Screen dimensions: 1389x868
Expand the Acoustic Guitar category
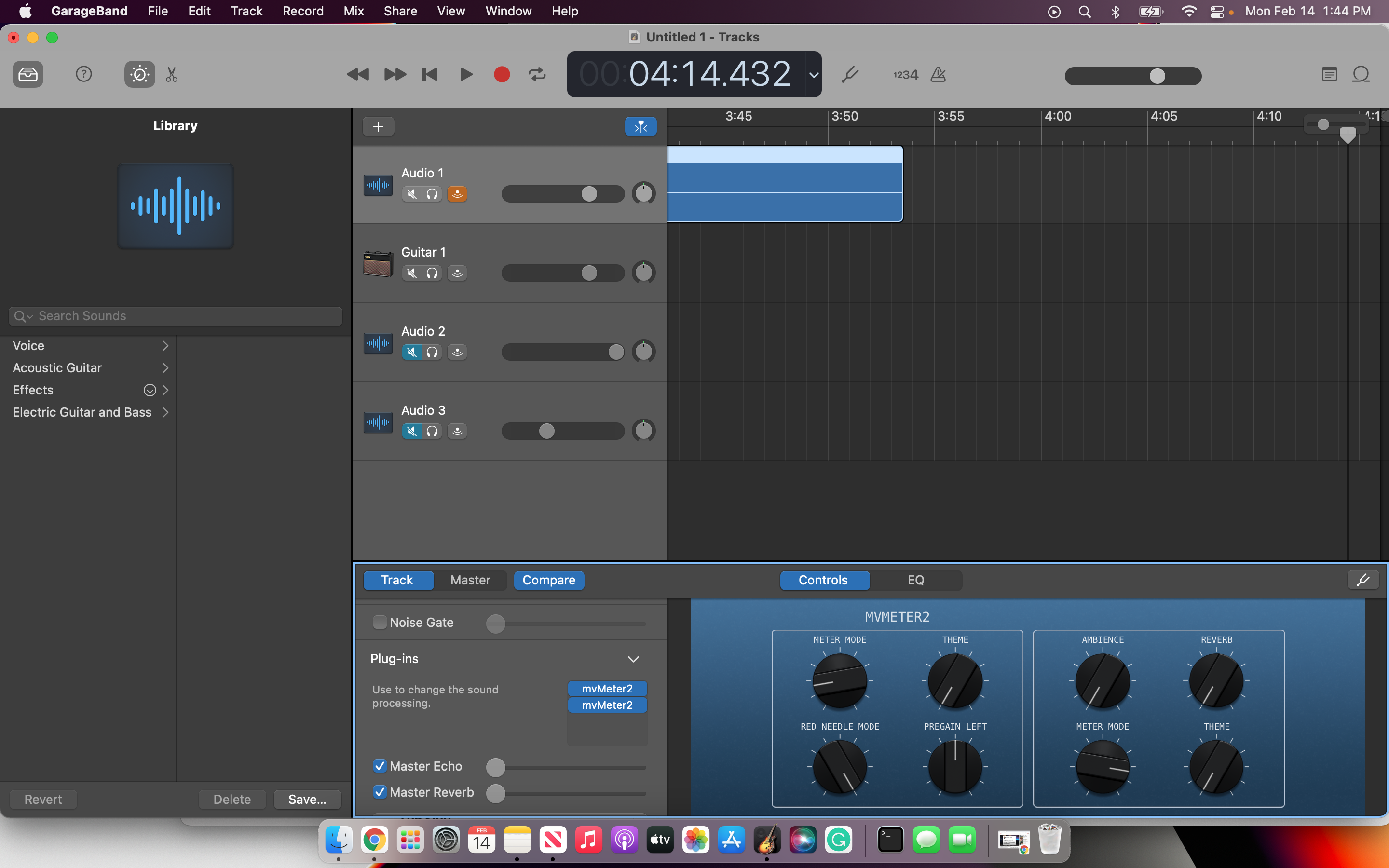click(165, 368)
